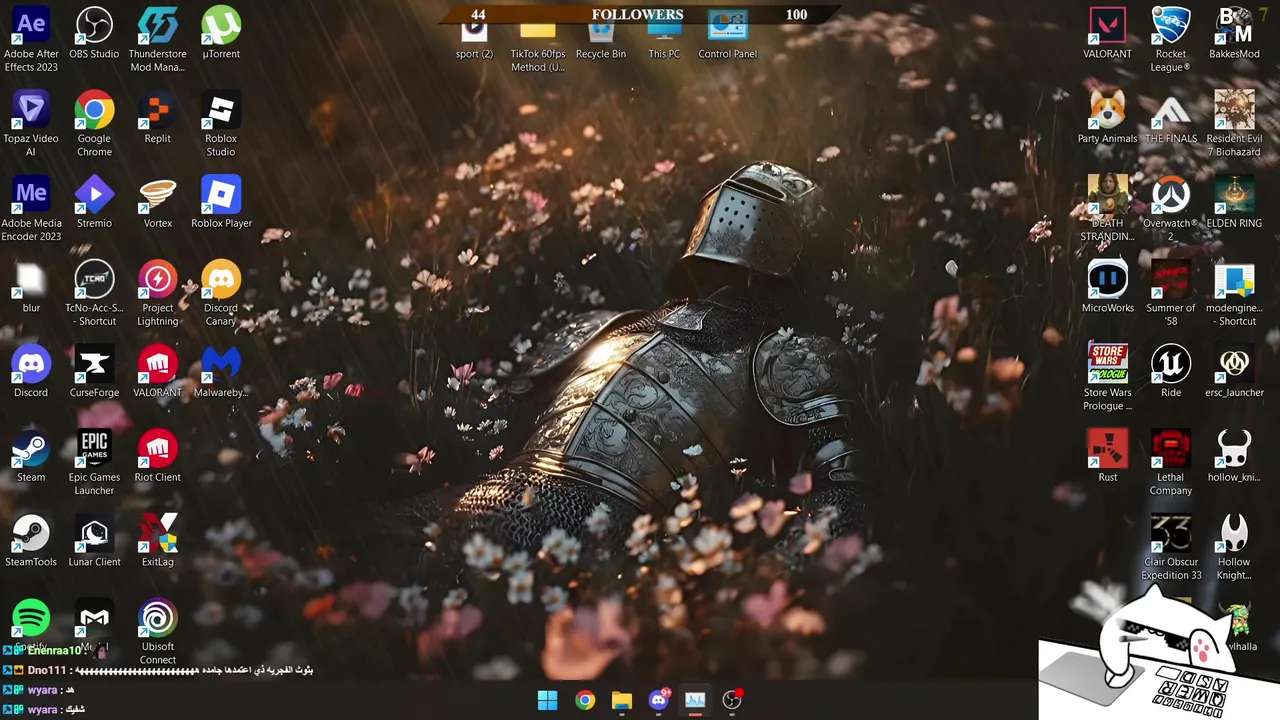The width and height of the screenshot is (1280, 720).
Task: Open the Riot Client shortcut
Action: pos(157,457)
